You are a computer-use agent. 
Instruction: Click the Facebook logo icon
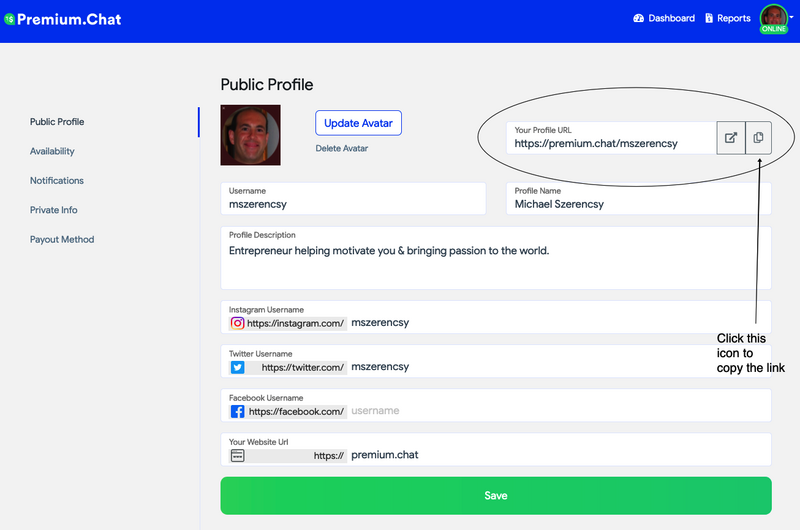(x=237, y=412)
